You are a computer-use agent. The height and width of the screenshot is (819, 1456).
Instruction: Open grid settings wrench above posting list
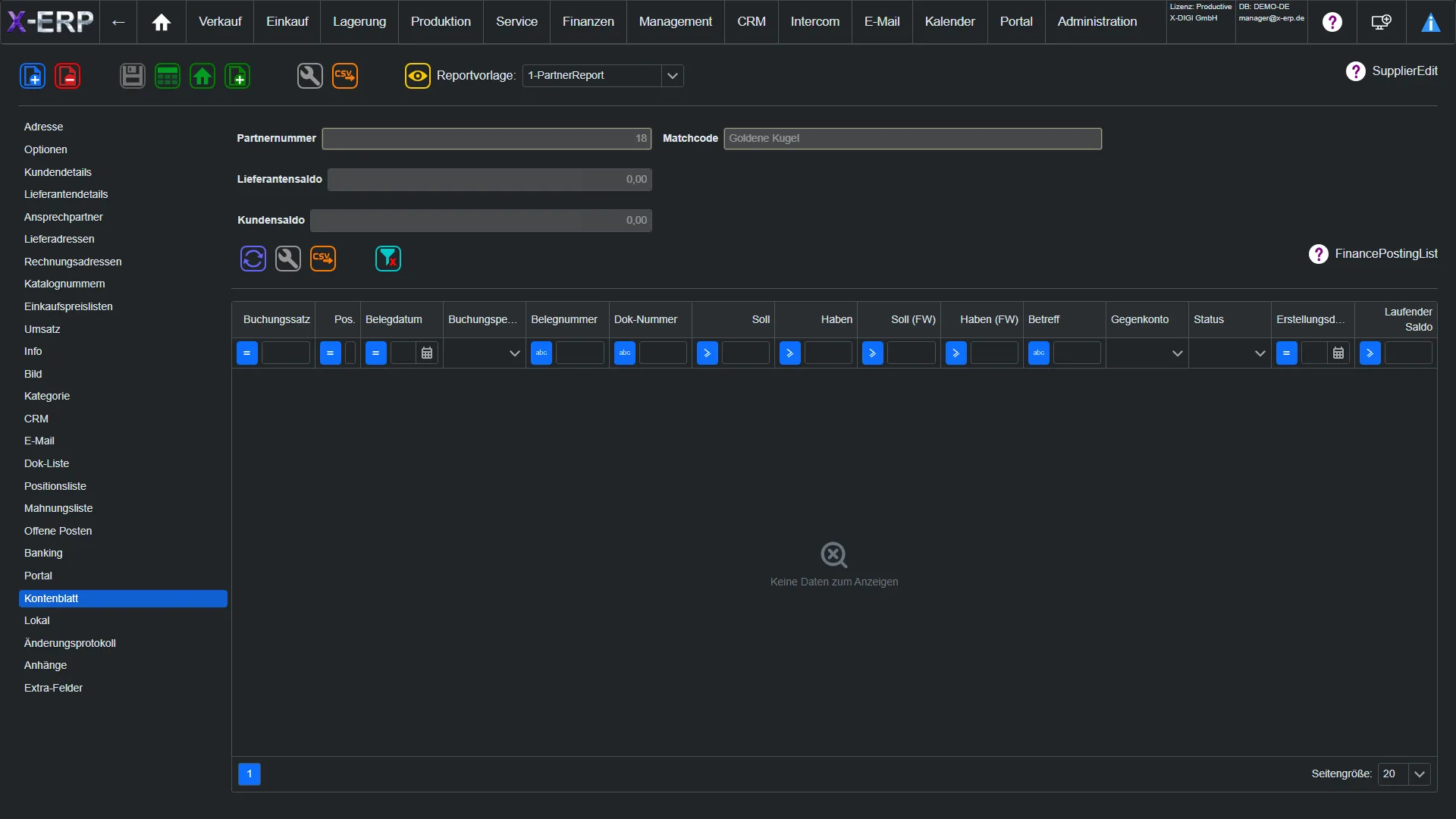[x=288, y=259]
